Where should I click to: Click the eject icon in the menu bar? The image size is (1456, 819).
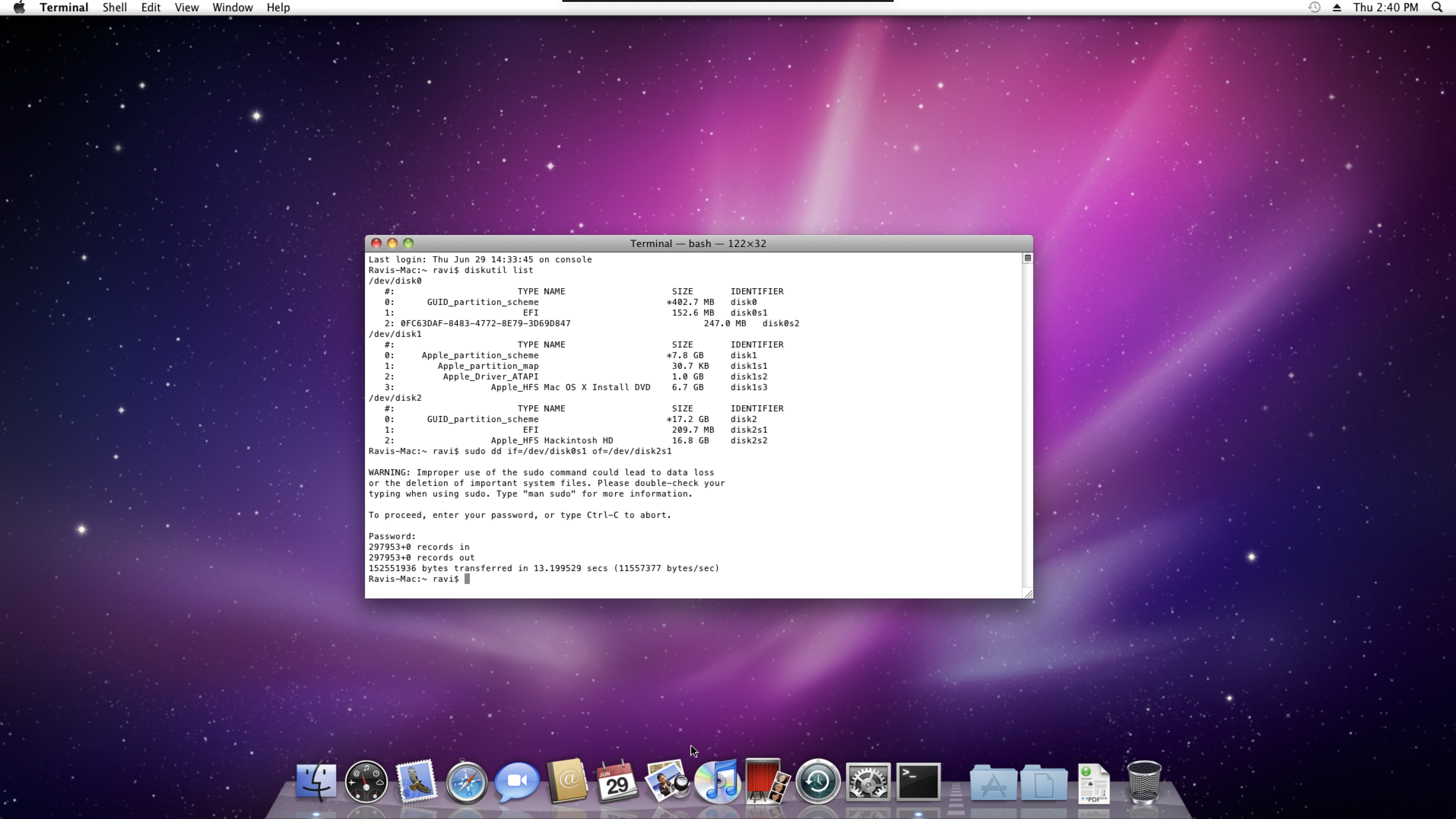point(1337,7)
